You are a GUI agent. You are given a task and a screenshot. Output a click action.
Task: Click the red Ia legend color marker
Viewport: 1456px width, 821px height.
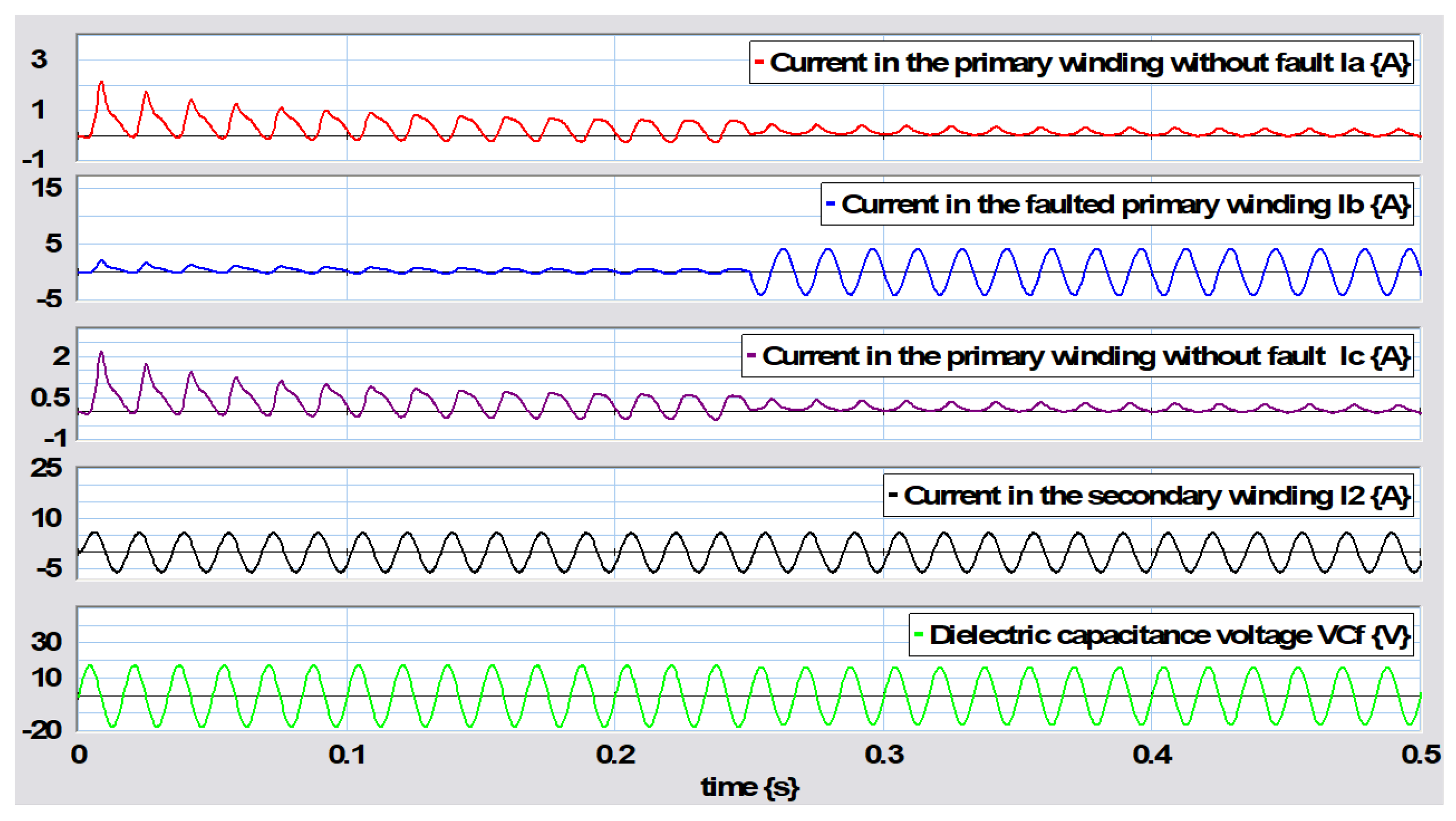point(758,62)
